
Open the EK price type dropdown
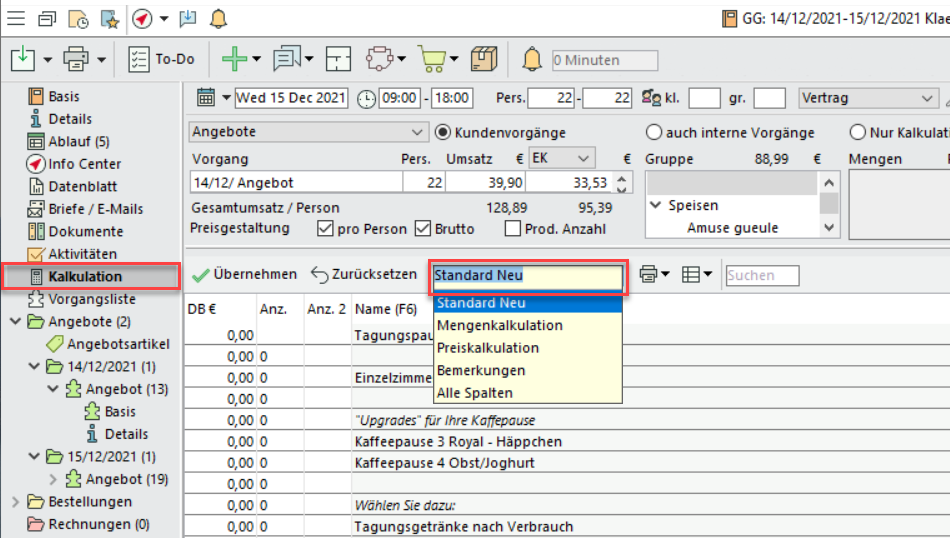583,158
